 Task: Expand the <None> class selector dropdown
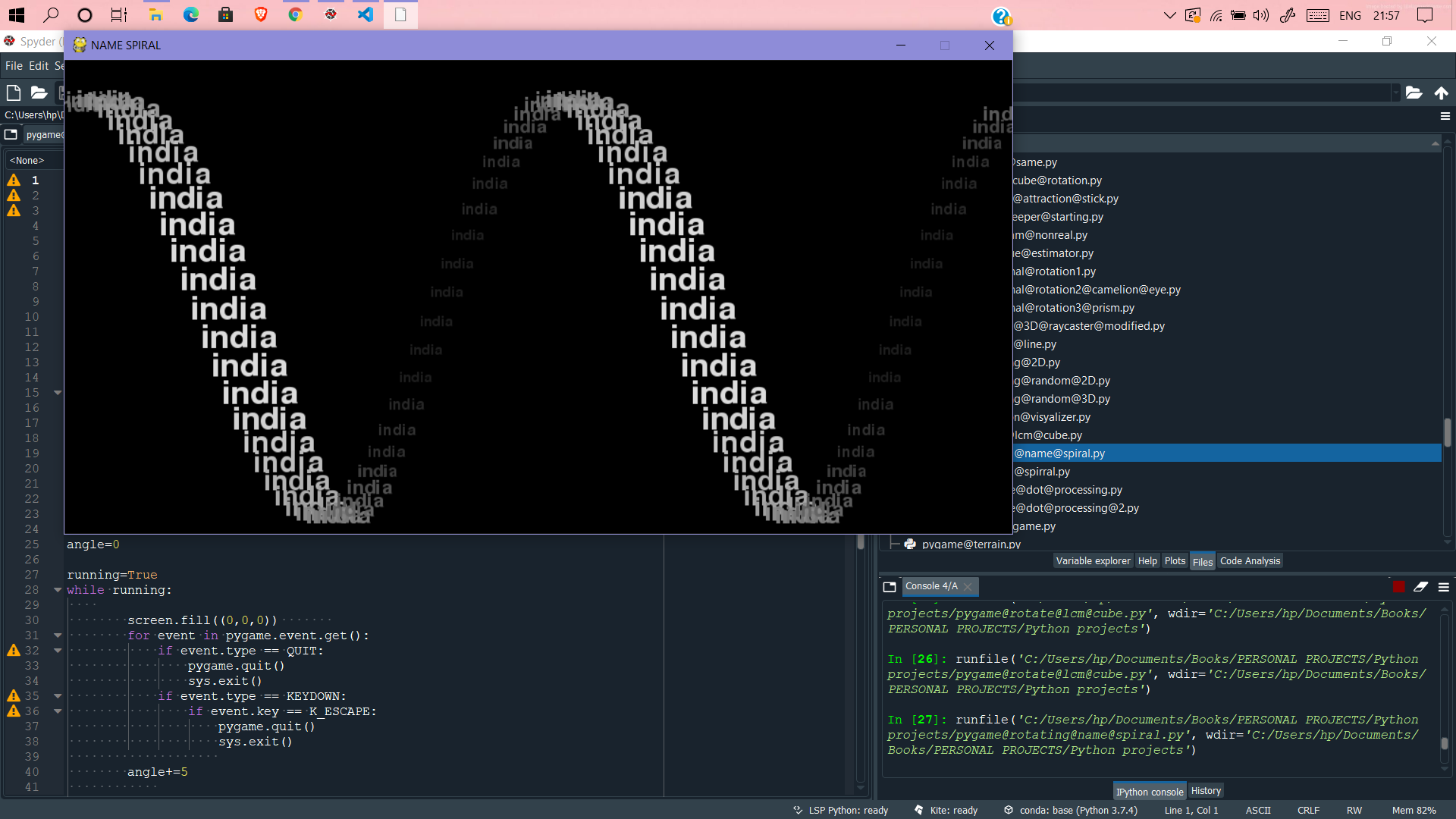(34, 160)
